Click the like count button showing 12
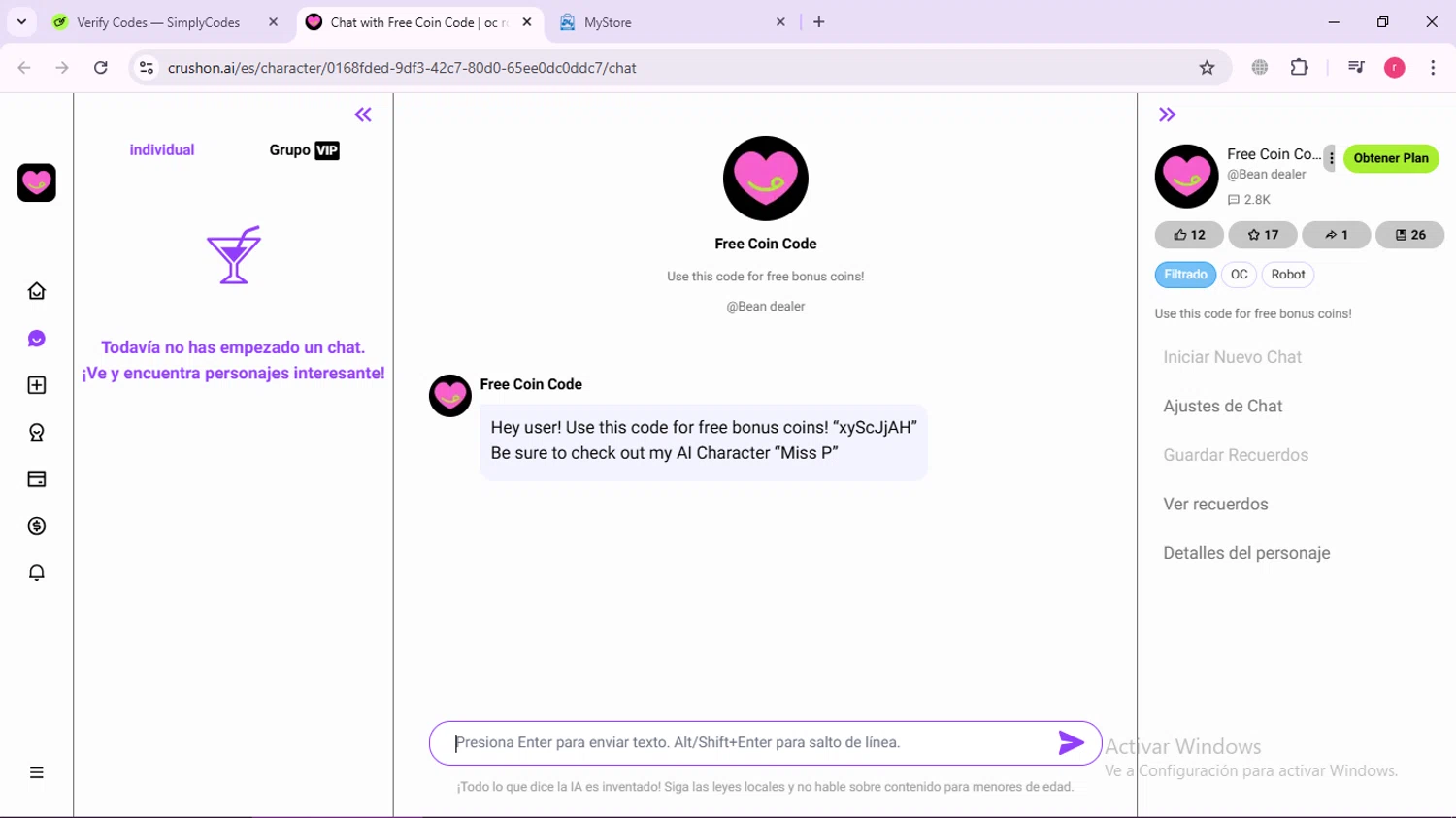This screenshot has width=1456, height=818. (1189, 235)
